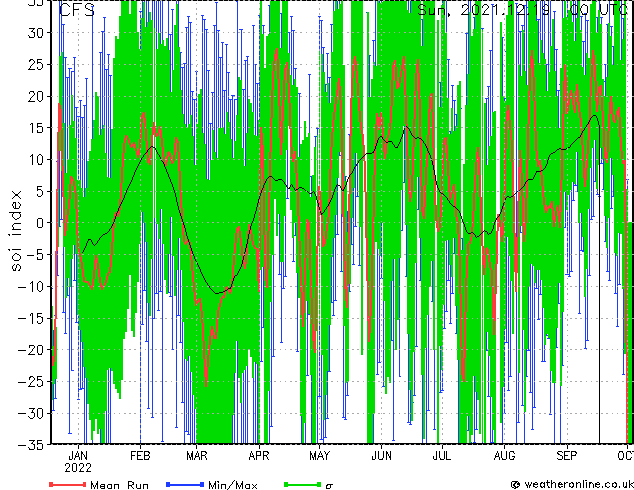Click the "Sun, 2021.12.19 00 UTC" timestamp
This screenshot has height=490, width=634.
(x=522, y=10)
